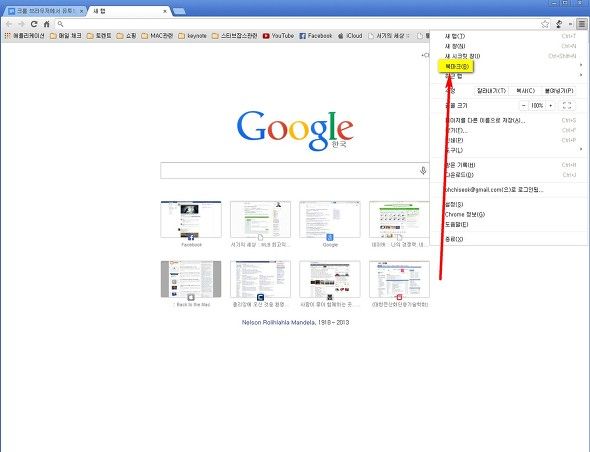
Task: Close the first tab with its X
Action: 81,11
